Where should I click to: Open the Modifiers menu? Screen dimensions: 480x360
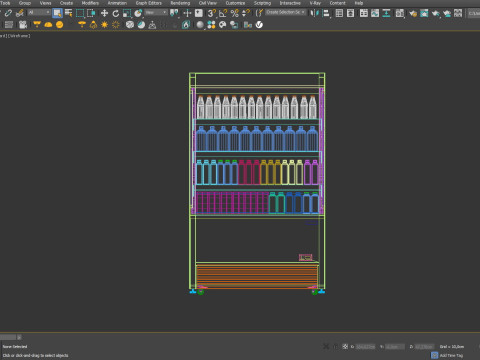click(x=90, y=3)
